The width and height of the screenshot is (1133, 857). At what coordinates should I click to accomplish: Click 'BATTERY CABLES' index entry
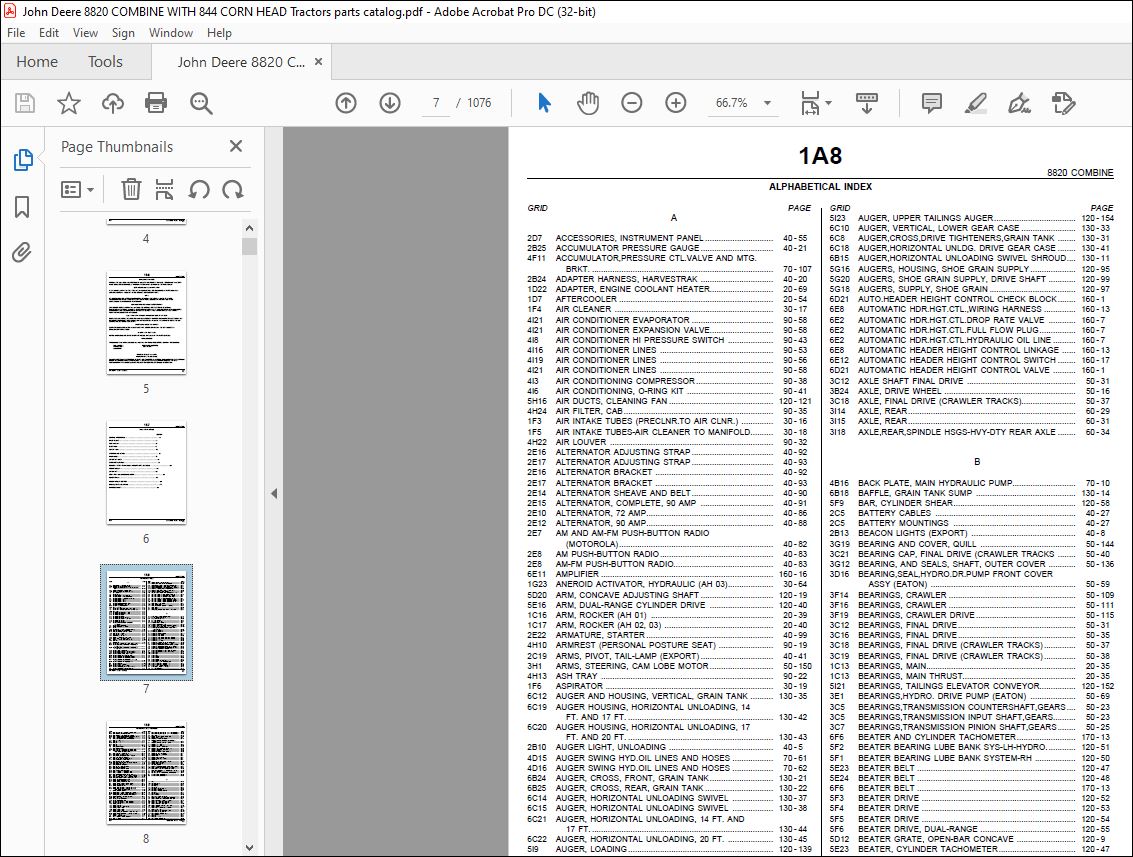894,513
